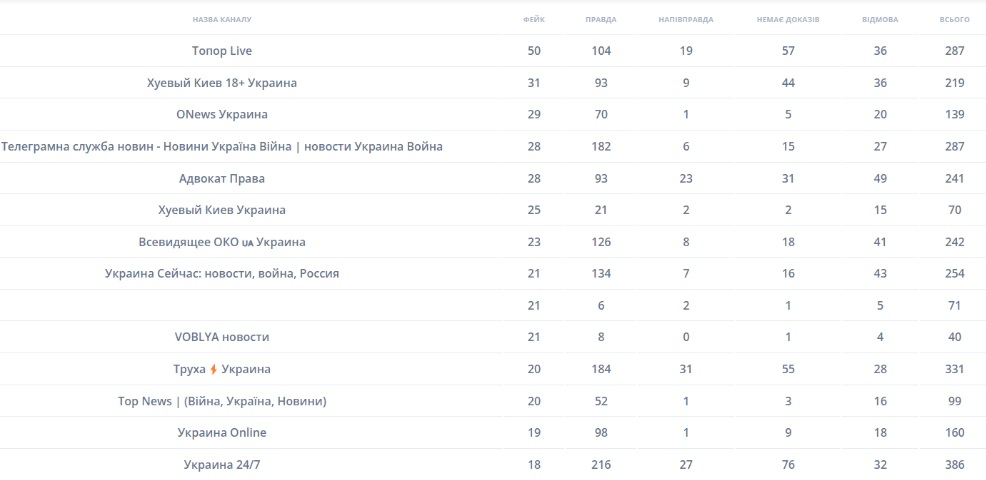986x480 pixels.
Task: Open Top News (Війна, Україна, Новини) channel
Action: pos(222,402)
